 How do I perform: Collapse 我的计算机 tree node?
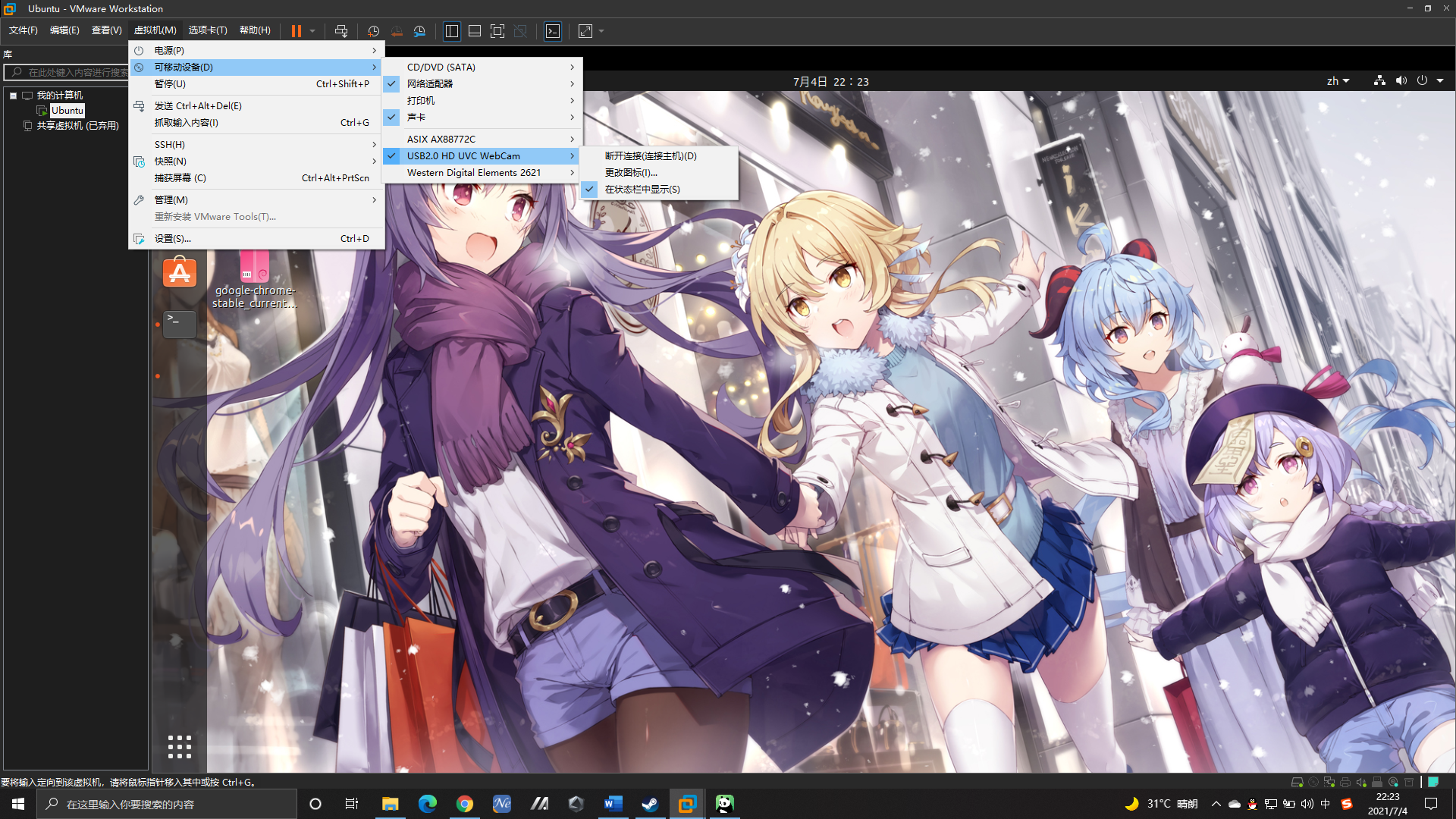click(13, 96)
